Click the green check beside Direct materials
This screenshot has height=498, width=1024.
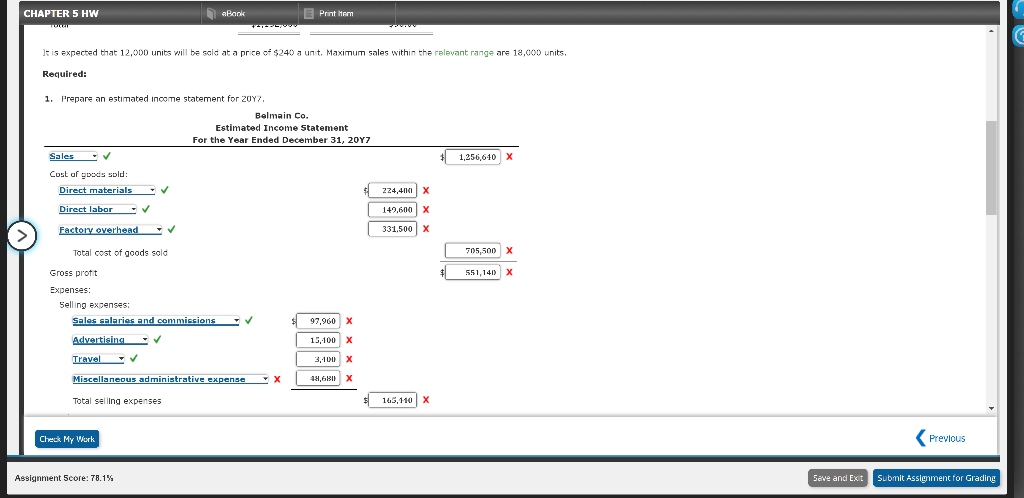pos(165,191)
